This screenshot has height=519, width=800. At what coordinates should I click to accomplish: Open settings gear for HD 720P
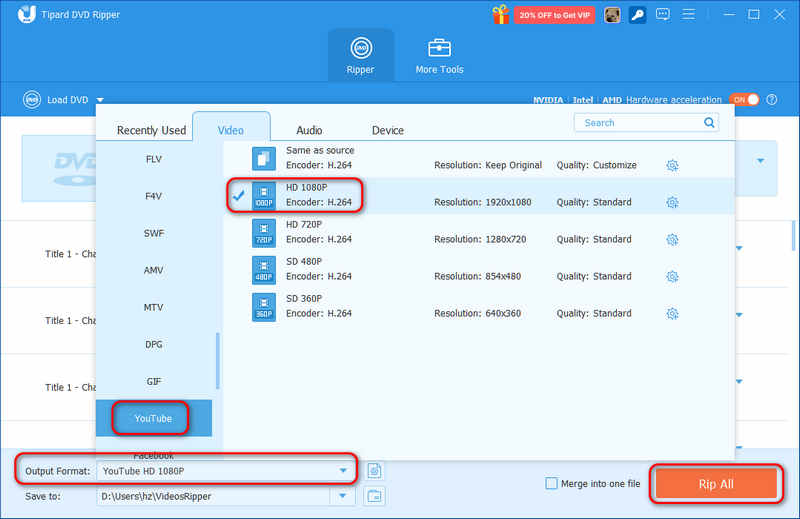[672, 239]
